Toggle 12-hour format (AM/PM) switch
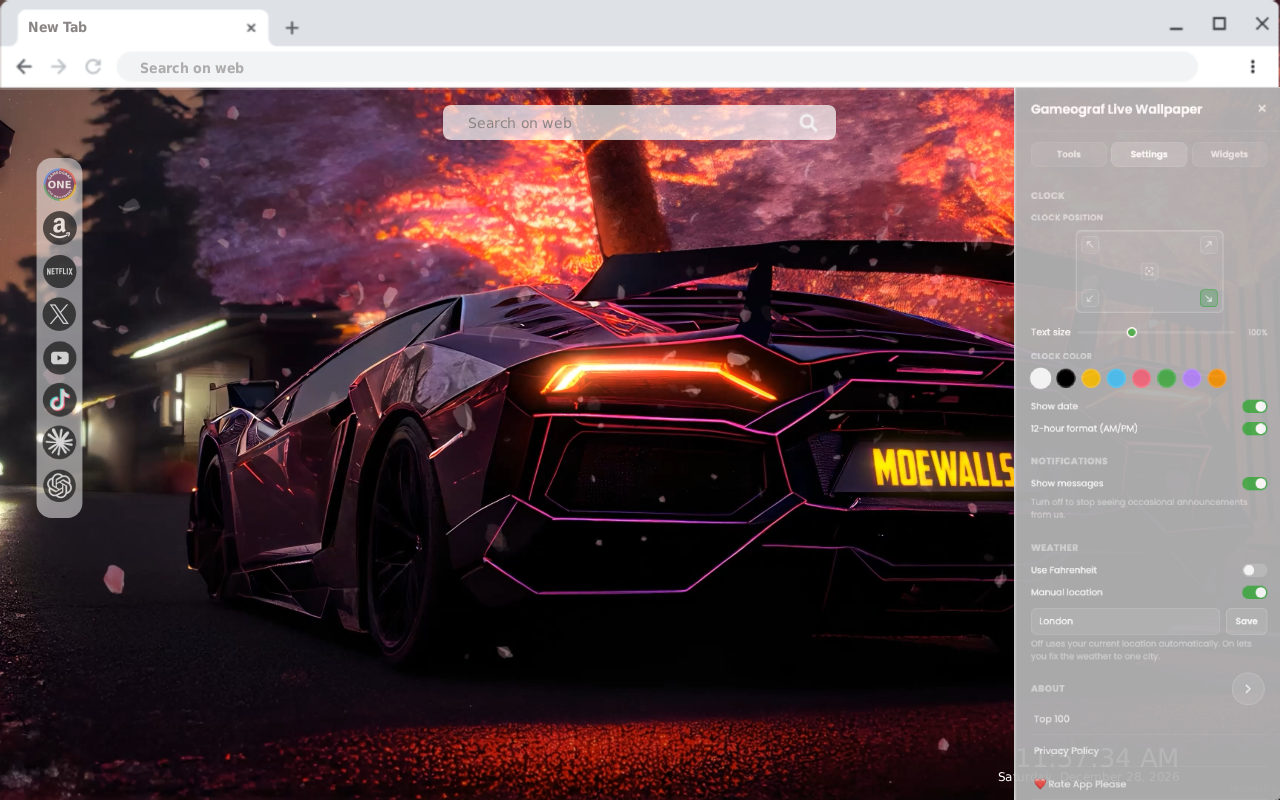 pyautogui.click(x=1255, y=429)
